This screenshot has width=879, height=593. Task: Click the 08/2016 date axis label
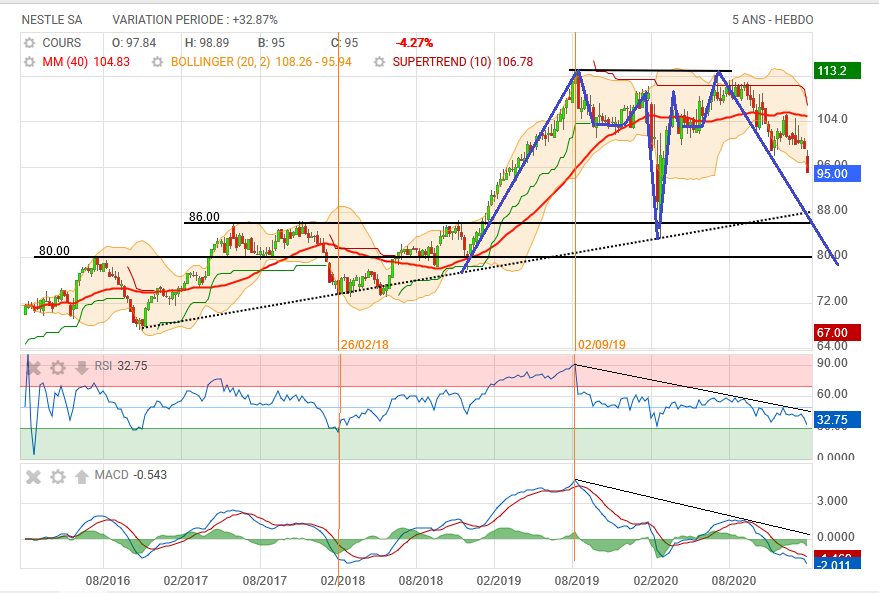(x=108, y=580)
